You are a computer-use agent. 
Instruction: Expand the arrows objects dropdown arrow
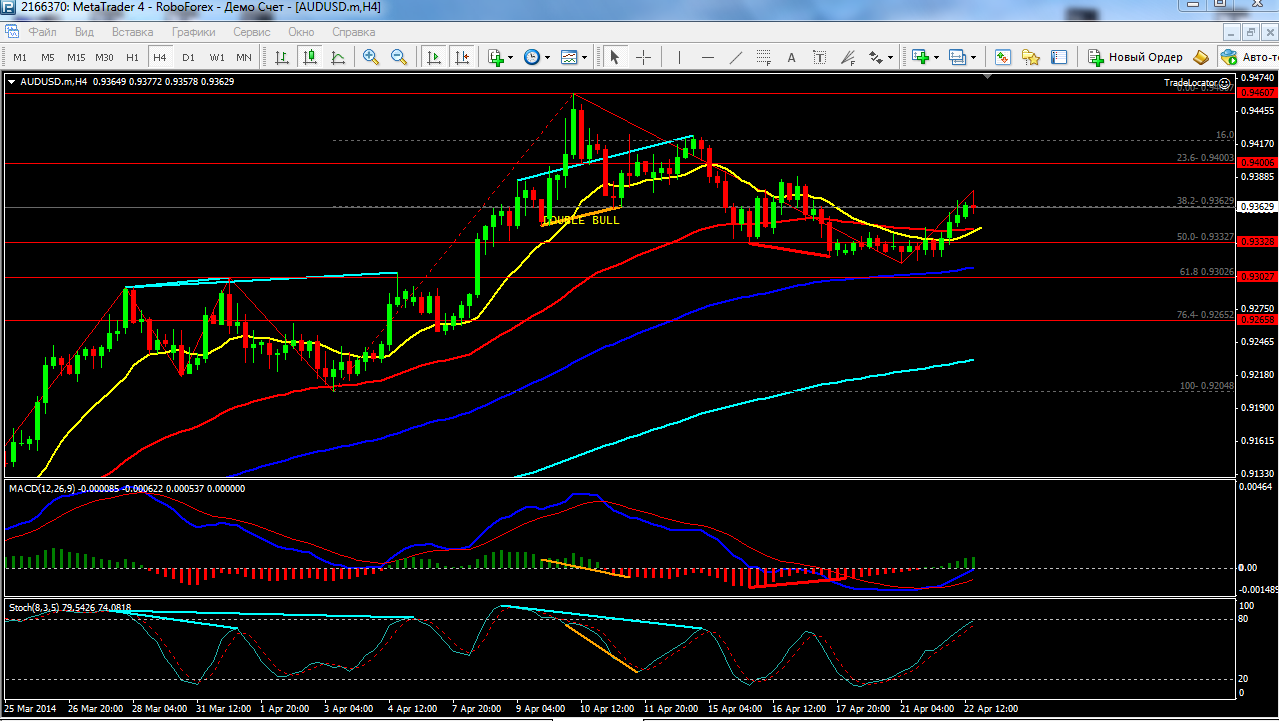pos(890,57)
